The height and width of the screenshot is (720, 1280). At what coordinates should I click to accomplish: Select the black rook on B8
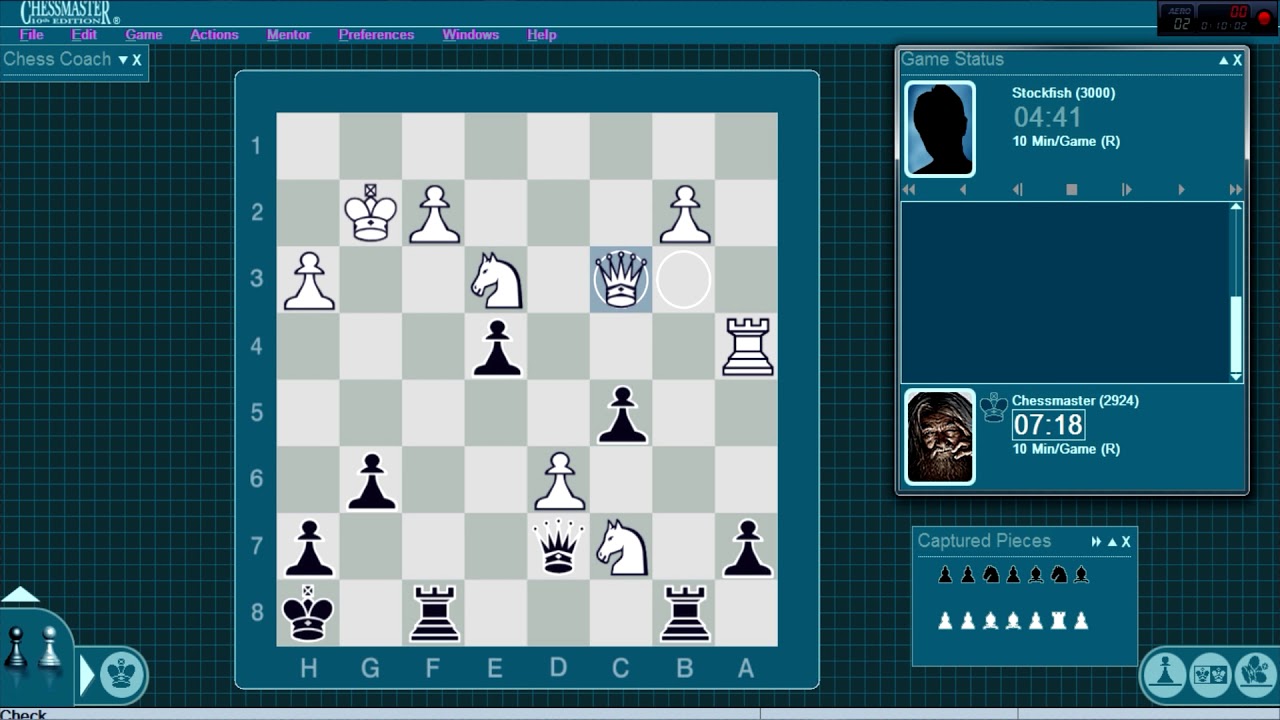pos(685,612)
